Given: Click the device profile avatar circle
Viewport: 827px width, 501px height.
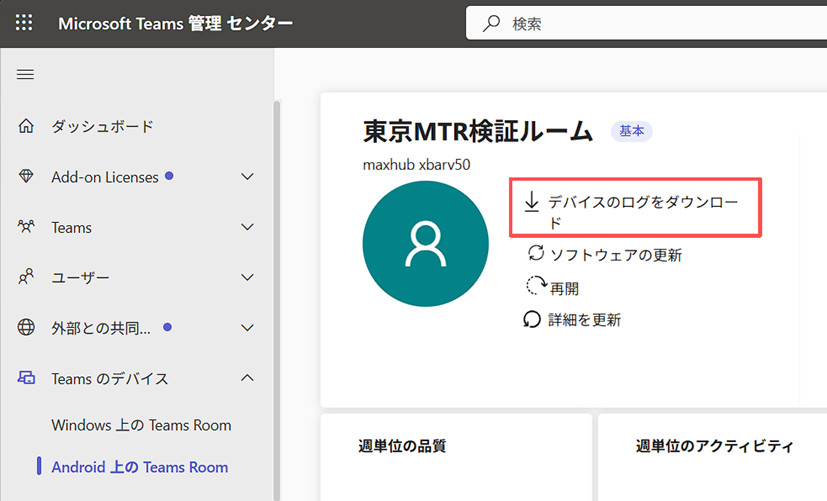Looking at the screenshot, I should point(426,245).
